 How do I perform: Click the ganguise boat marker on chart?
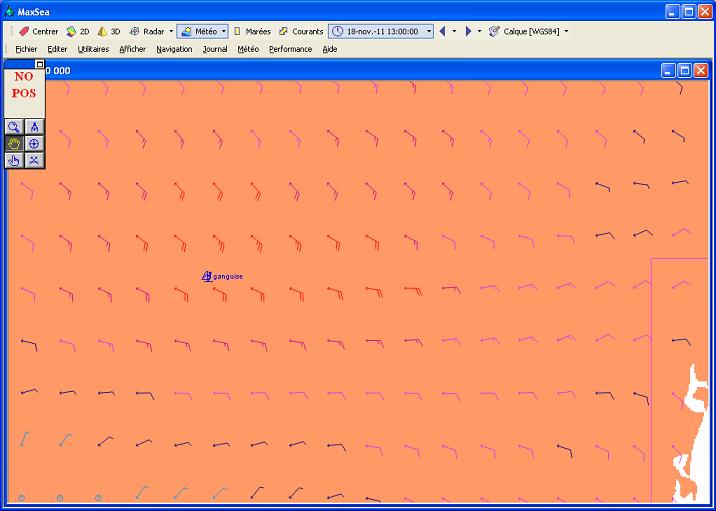(207, 276)
